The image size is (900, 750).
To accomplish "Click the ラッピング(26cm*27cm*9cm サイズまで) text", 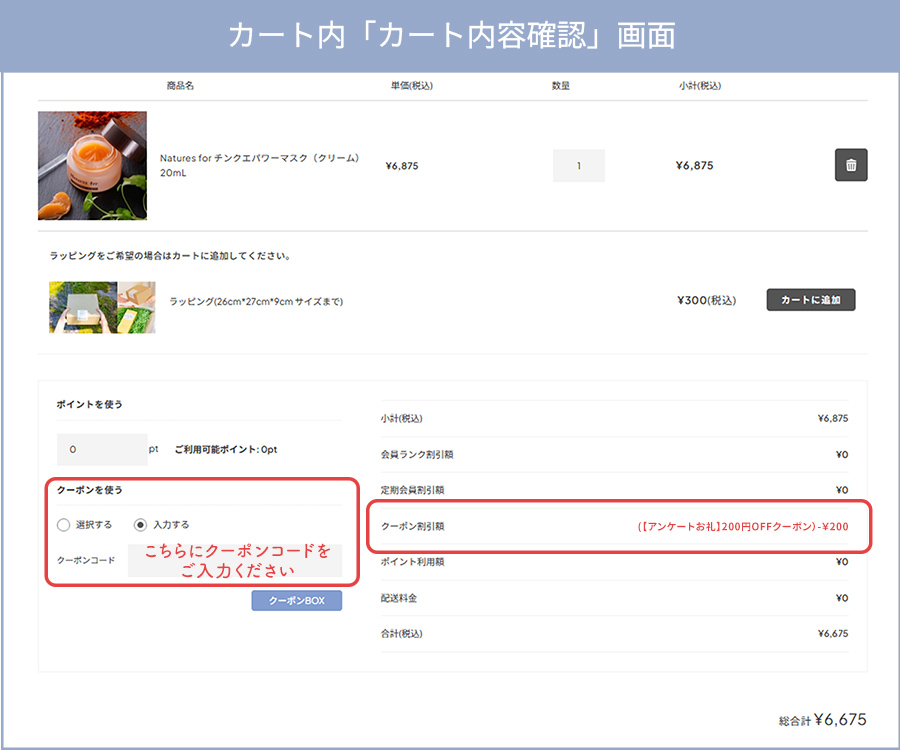I will pyautogui.click(x=256, y=301).
